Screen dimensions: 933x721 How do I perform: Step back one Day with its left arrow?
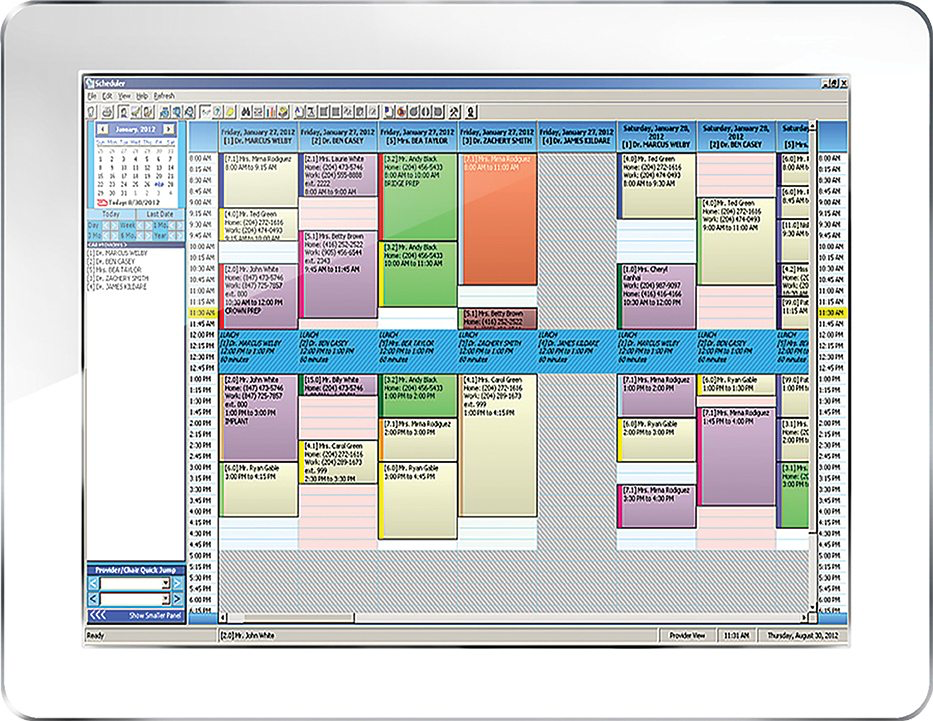point(107,225)
